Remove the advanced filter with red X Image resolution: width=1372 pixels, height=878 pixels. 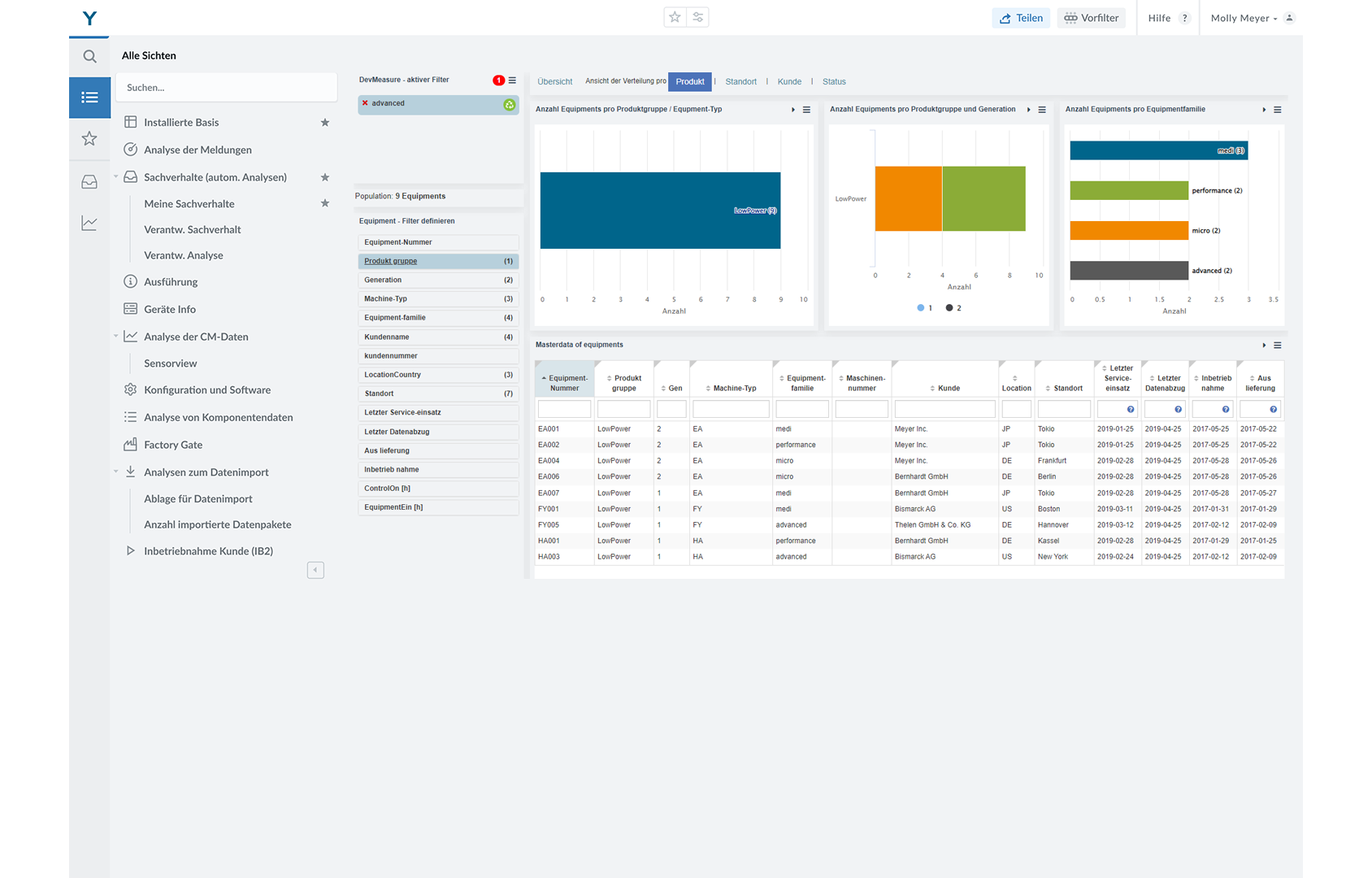(x=365, y=103)
